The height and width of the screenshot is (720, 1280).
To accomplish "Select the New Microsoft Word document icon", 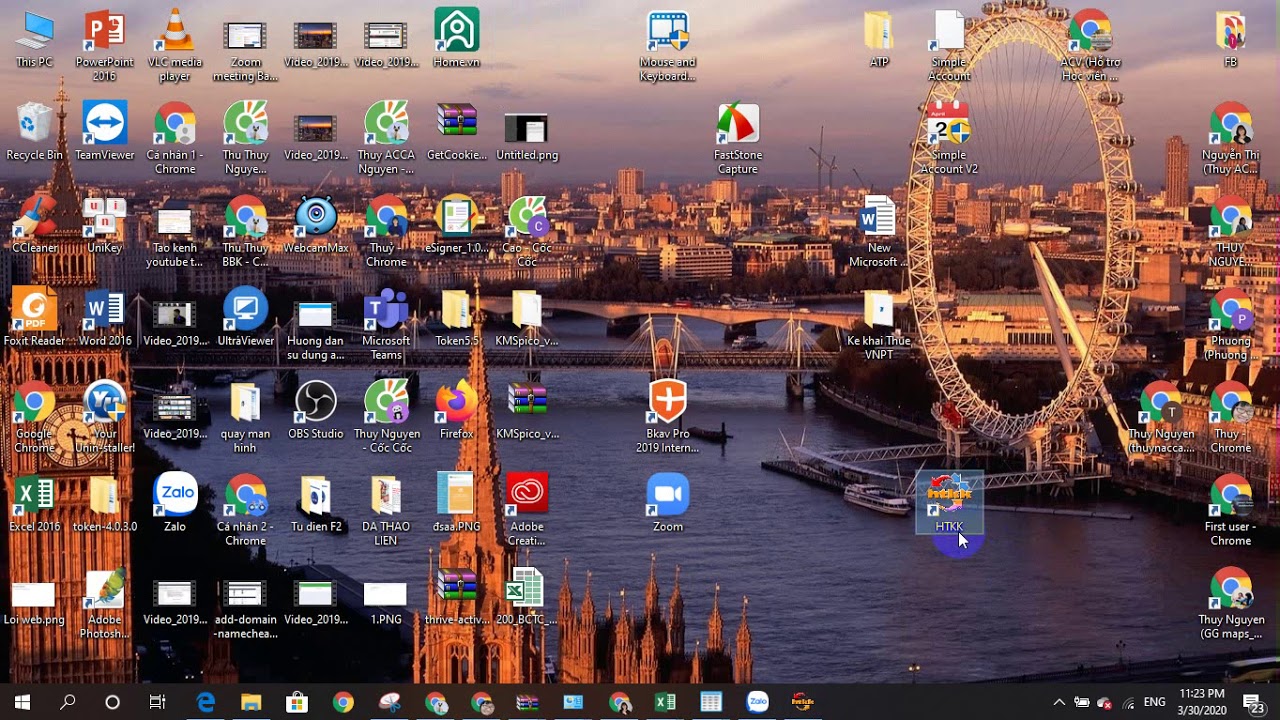I will pyautogui.click(x=879, y=231).
